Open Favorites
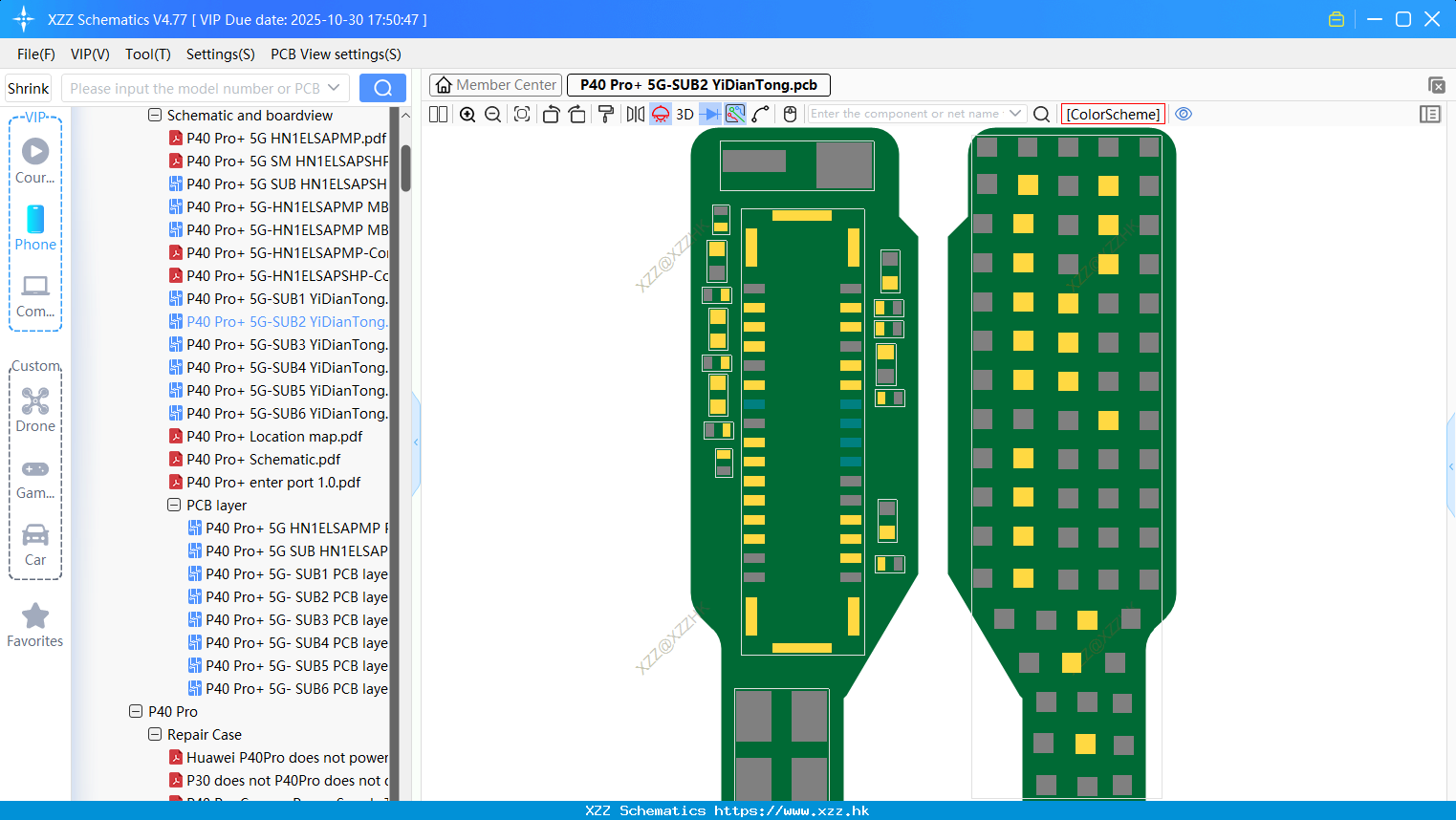 pos(35,626)
